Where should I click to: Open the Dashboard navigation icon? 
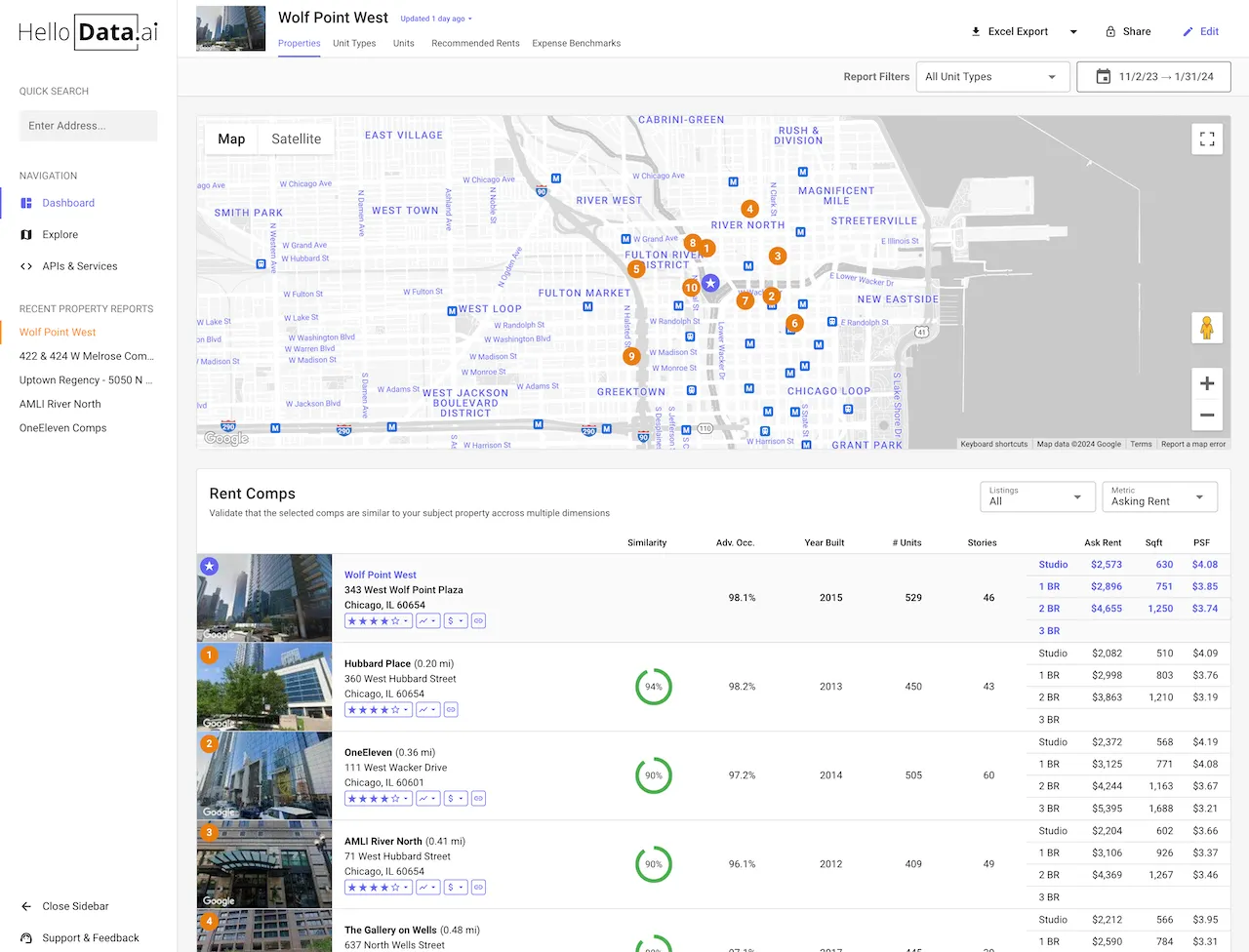click(x=26, y=203)
